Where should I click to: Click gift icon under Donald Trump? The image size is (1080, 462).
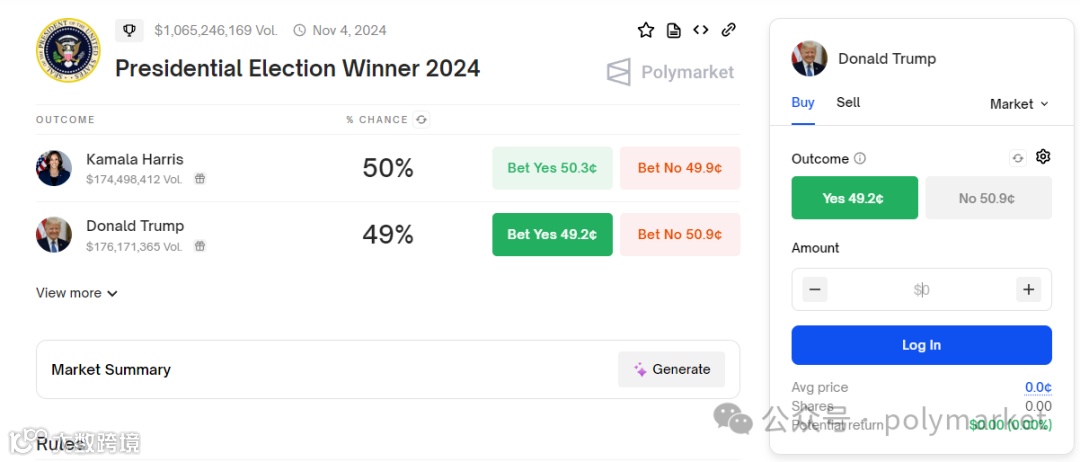[x=200, y=246]
